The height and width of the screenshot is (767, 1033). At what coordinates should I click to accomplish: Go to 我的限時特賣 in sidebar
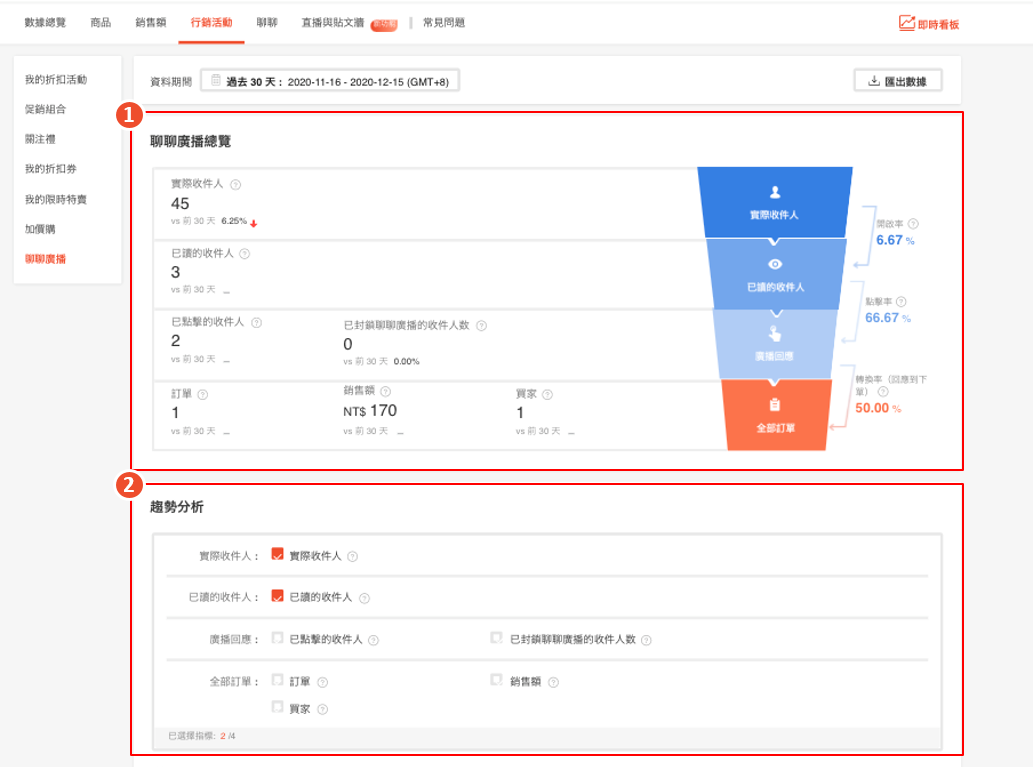tap(55, 199)
